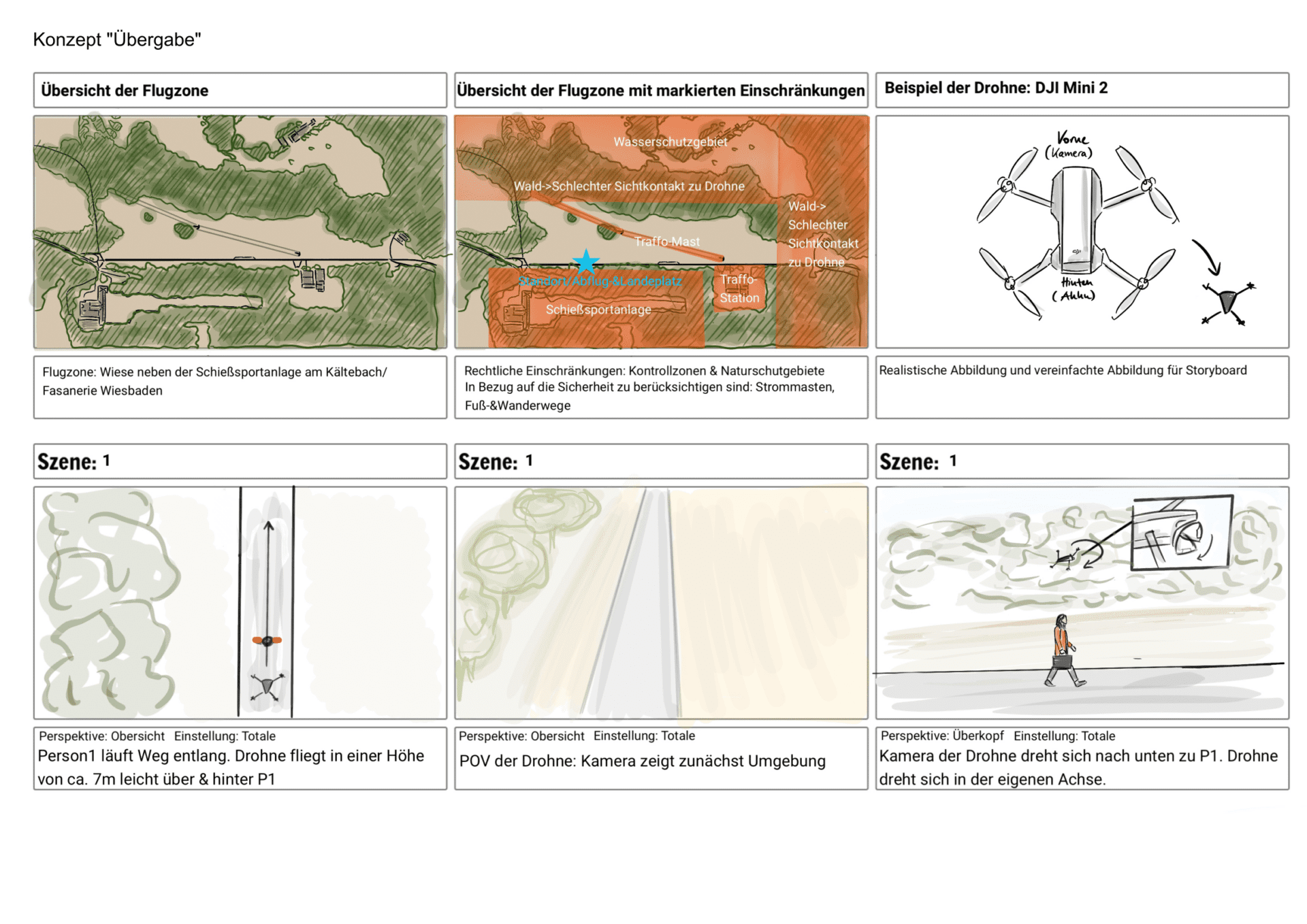Click the 'Beispiel der Drohne: DJI Mini 2' heading
1307x924 pixels.
(x=995, y=88)
